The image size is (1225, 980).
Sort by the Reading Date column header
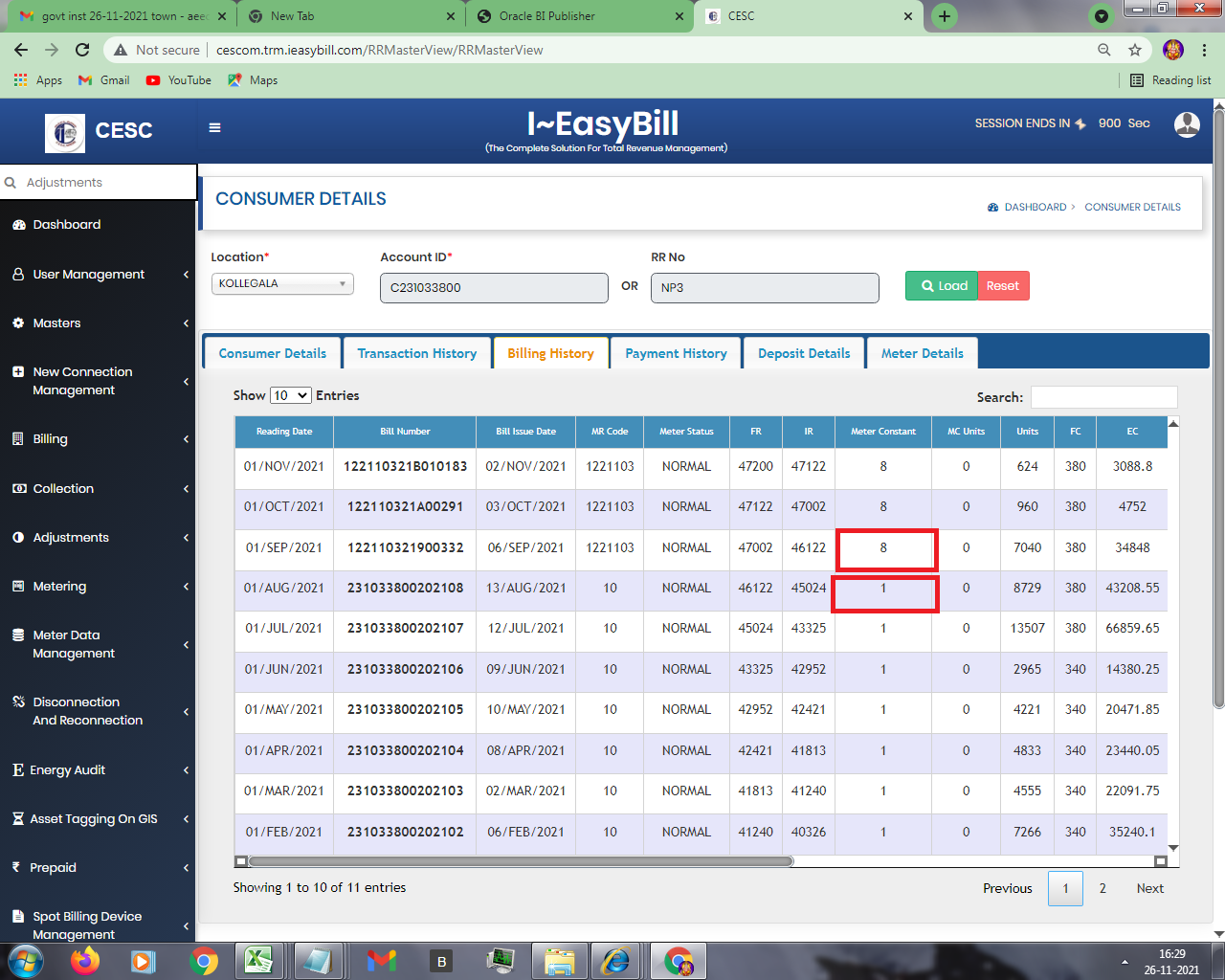(284, 432)
